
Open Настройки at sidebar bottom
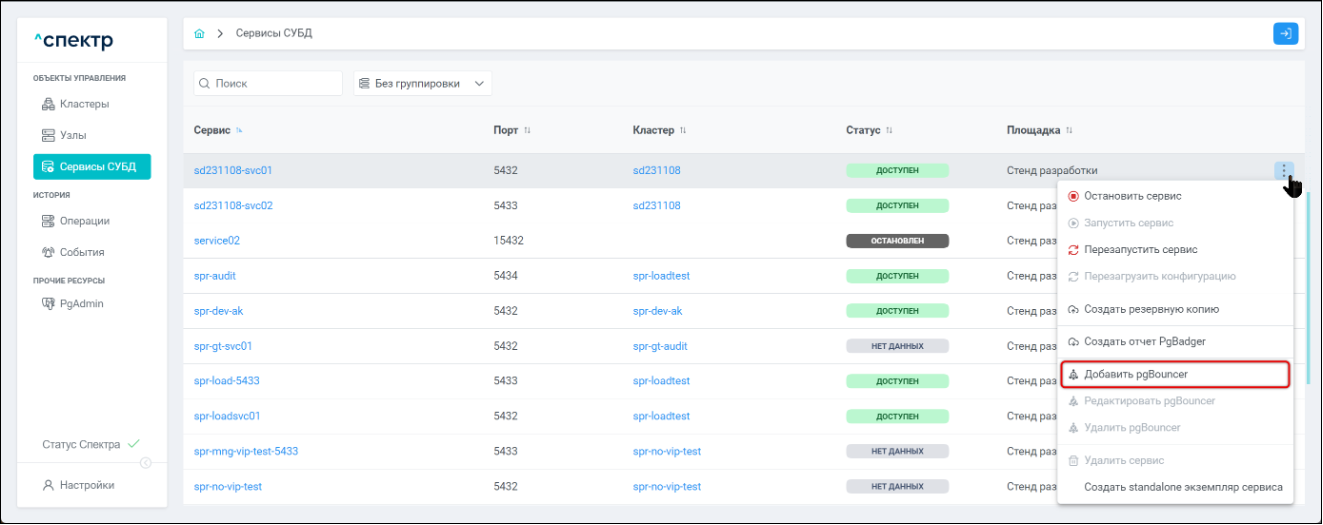pyautogui.click(x=87, y=485)
